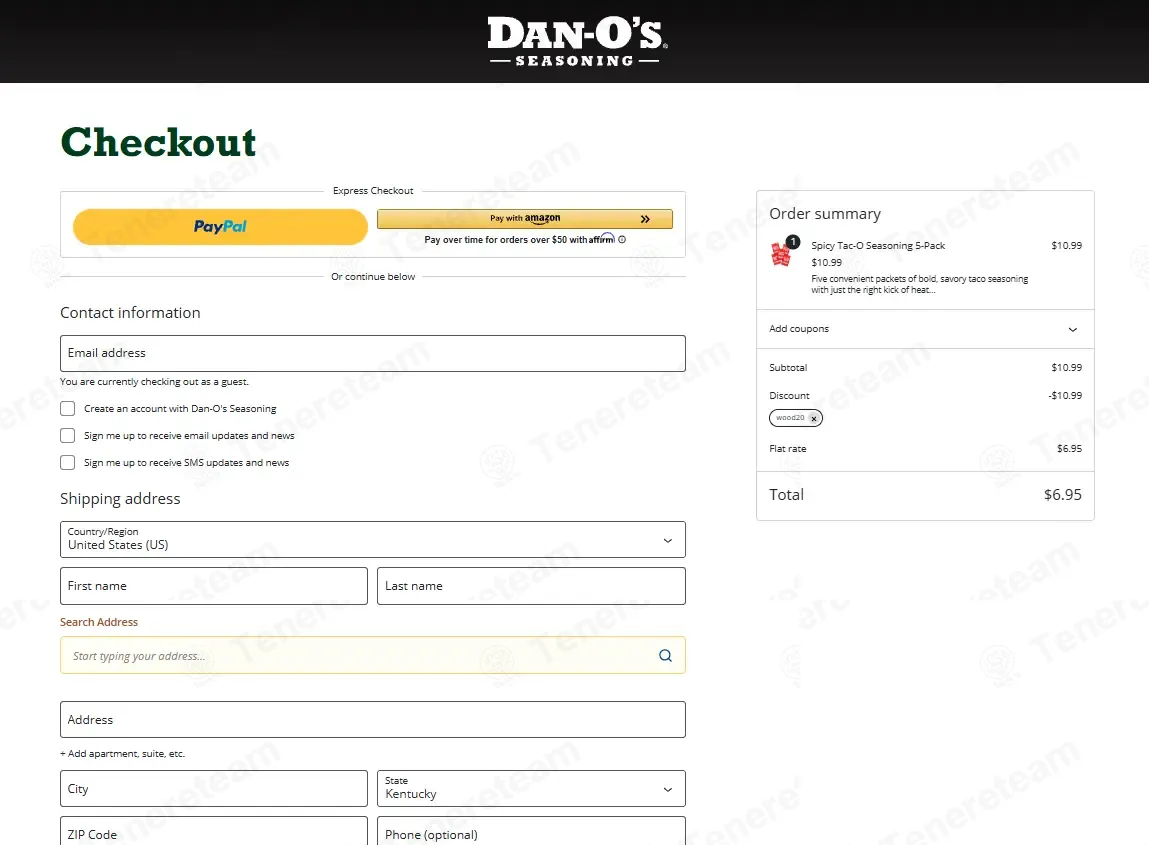Expand the Add coupons section
1149x845 pixels.
coord(925,329)
